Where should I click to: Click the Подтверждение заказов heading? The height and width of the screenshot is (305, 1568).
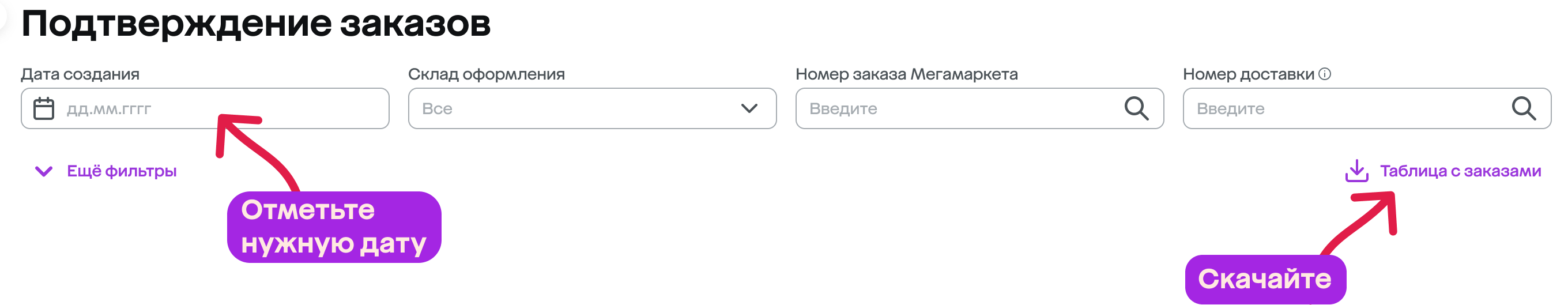(x=255, y=24)
